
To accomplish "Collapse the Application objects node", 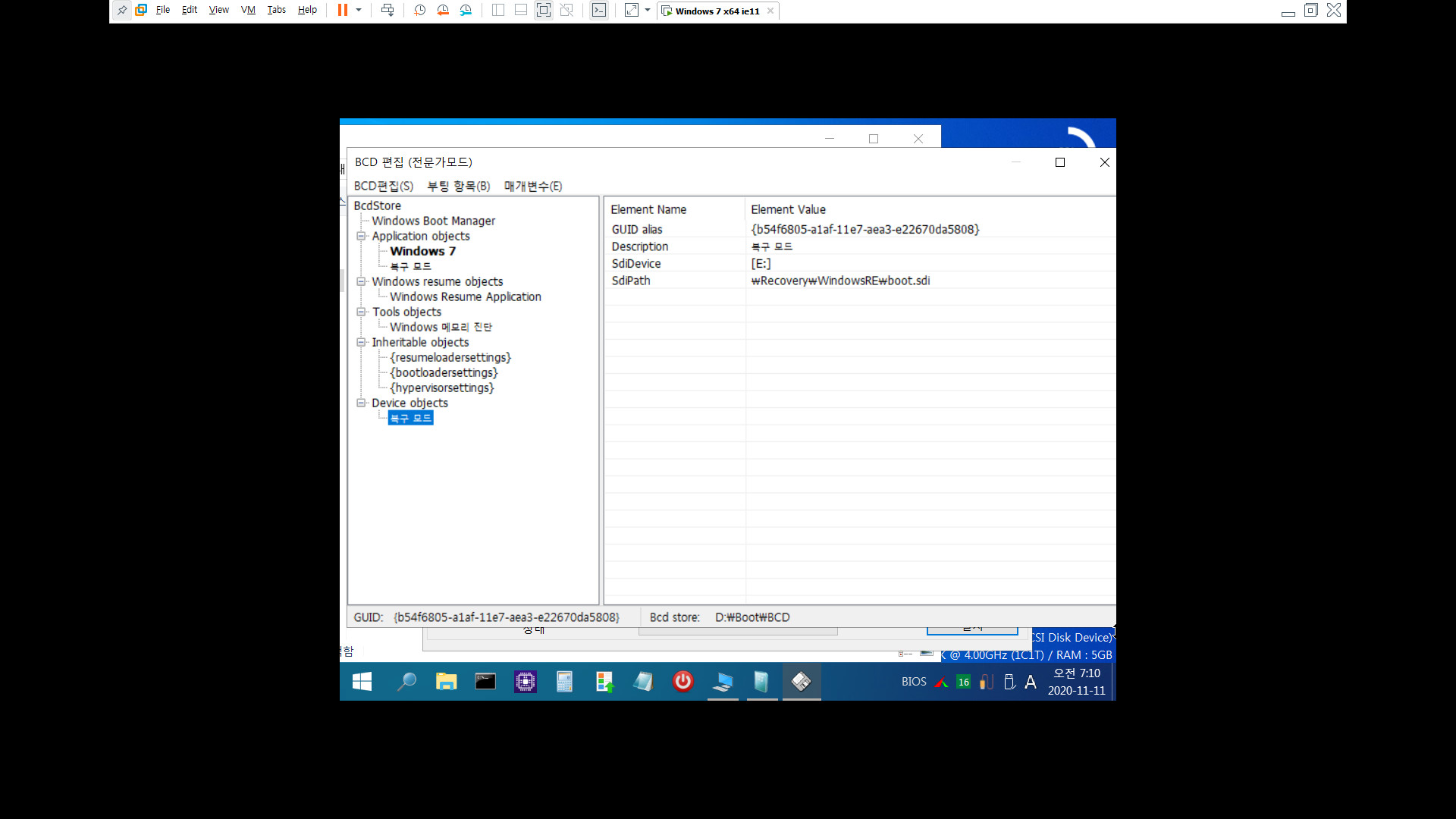I will (x=362, y=236).
